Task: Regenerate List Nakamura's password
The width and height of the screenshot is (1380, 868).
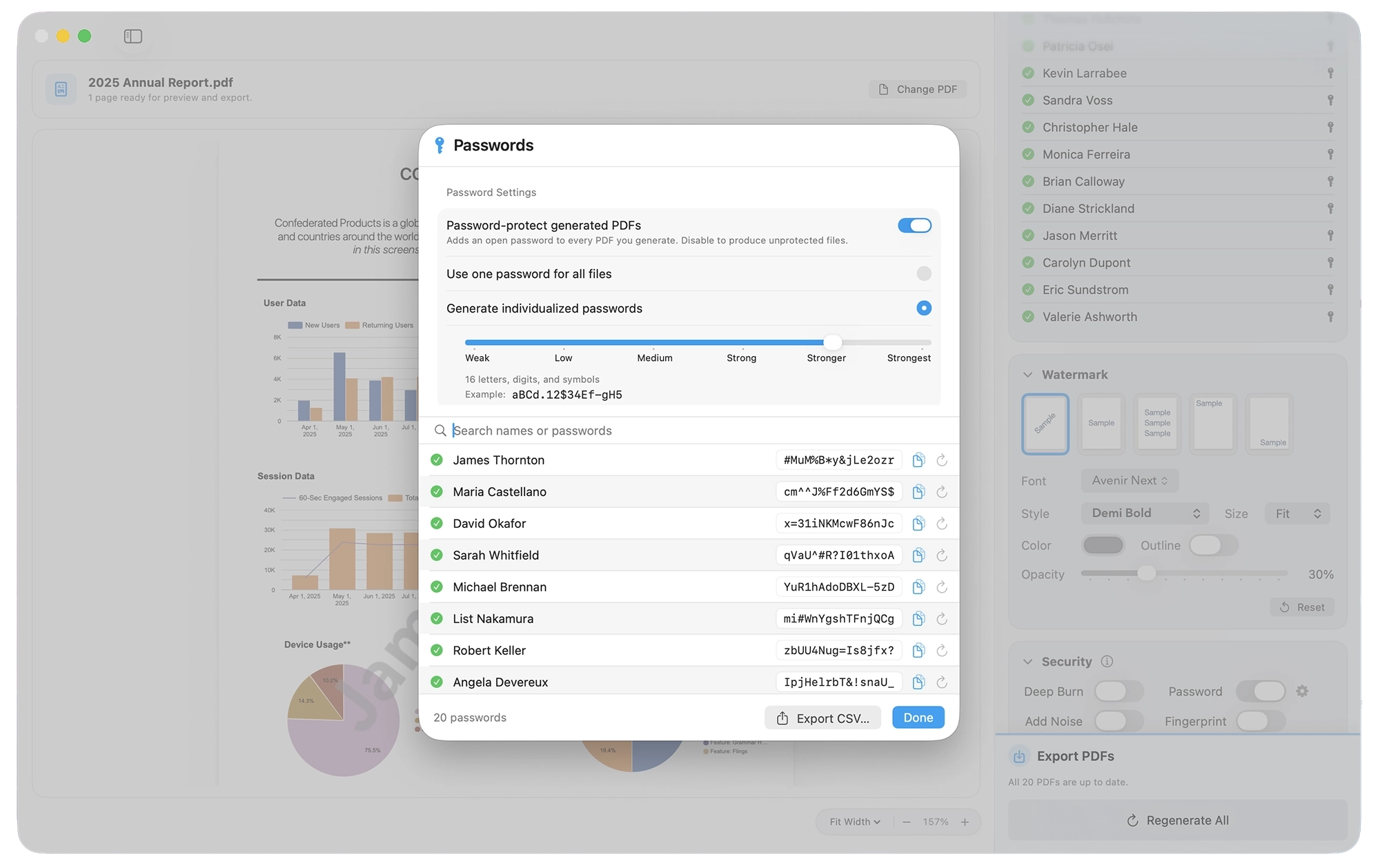Action: pos(942,619)
